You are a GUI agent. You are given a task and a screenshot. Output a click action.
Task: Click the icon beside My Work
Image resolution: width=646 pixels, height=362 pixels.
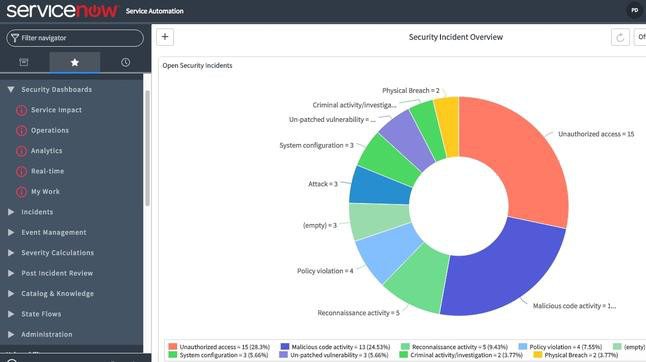21,192
